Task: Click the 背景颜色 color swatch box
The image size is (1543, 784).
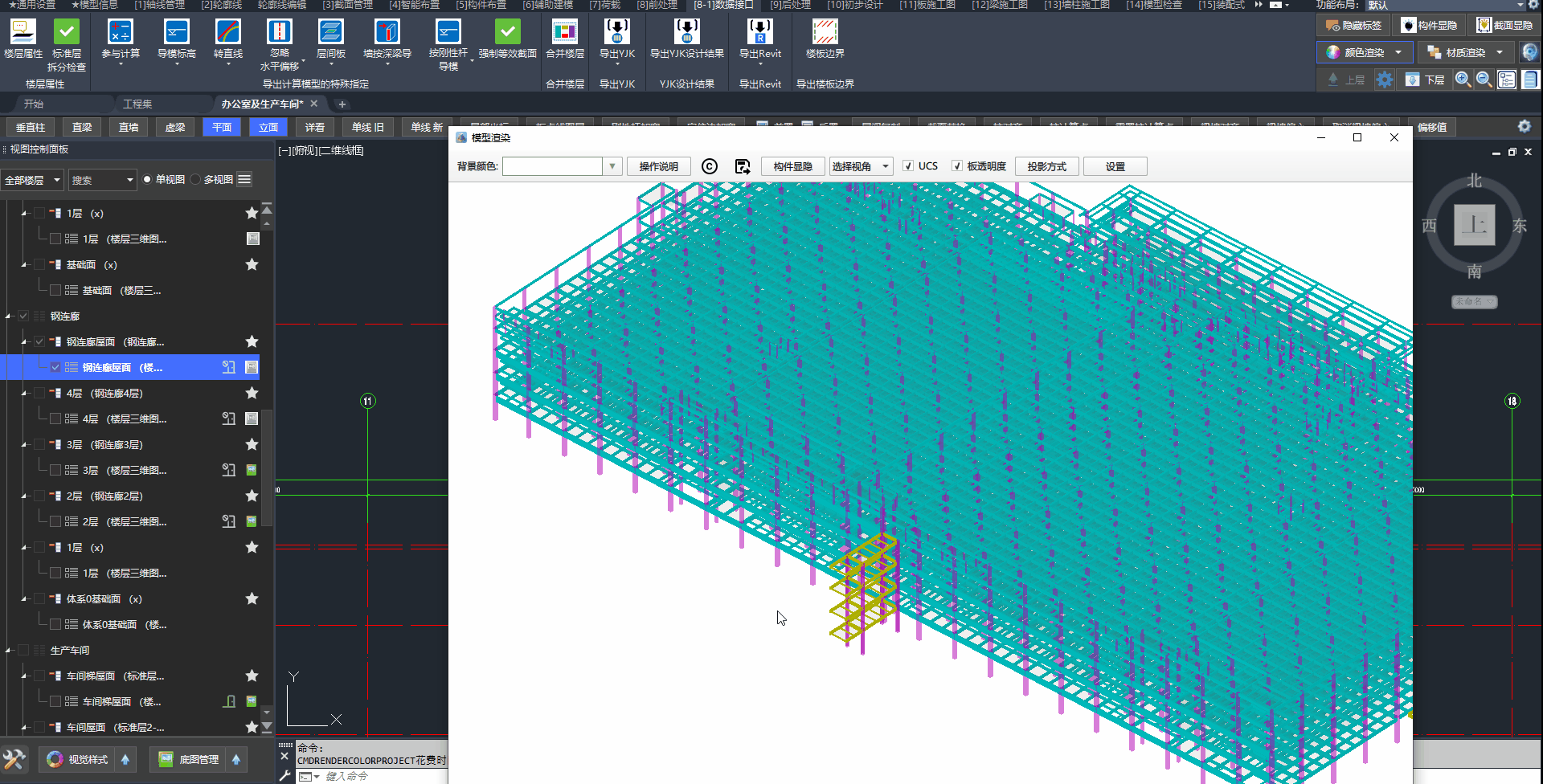Action: pyautogui.click(x=552, y=166)
